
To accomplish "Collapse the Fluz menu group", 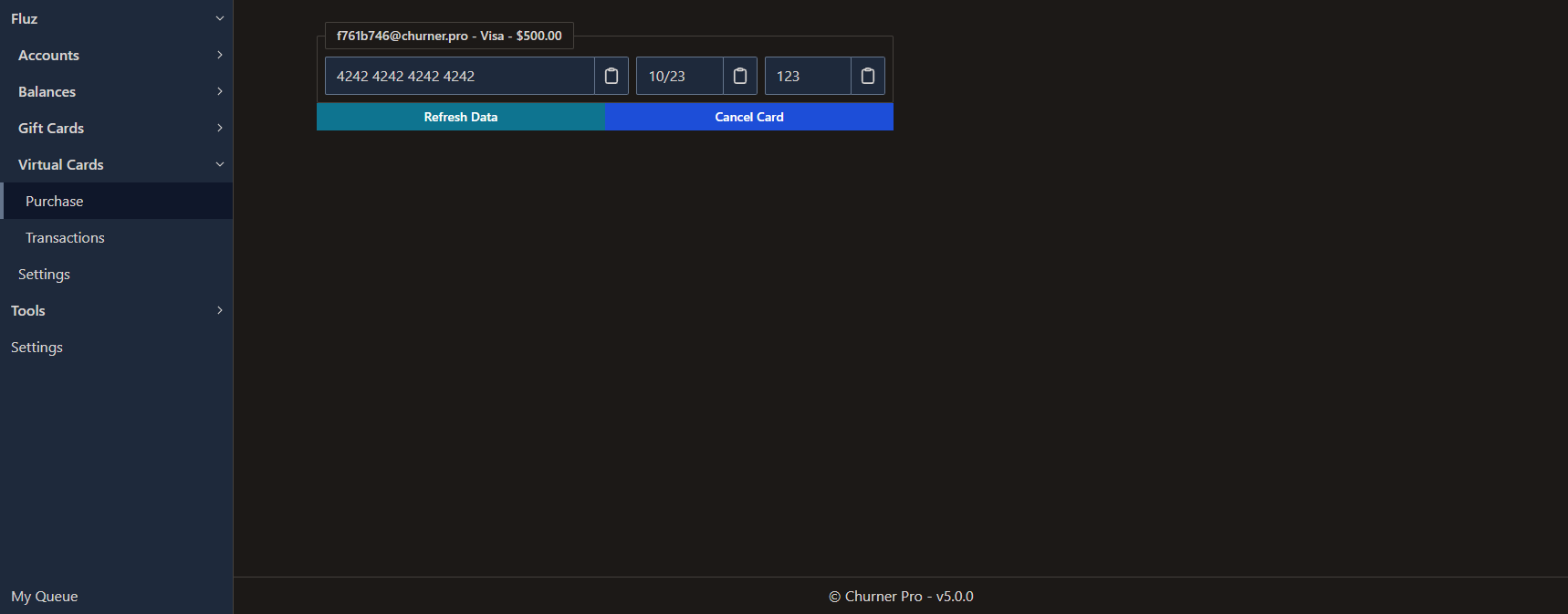I will point(116,18).
